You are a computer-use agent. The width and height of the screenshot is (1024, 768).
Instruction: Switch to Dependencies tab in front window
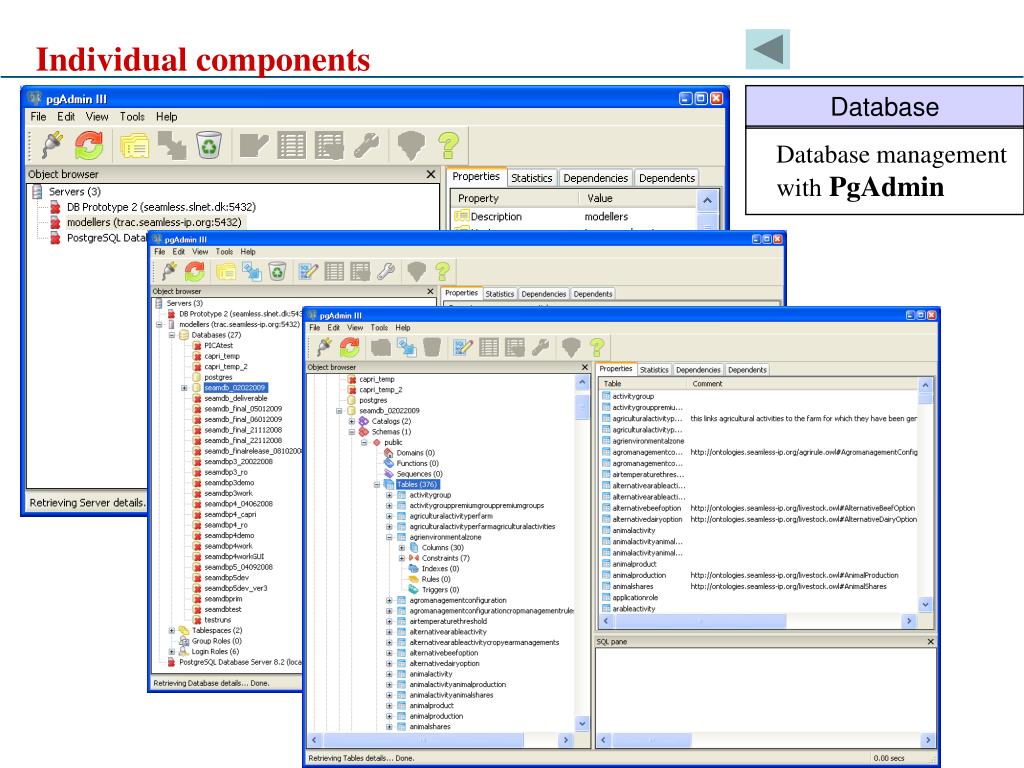698,370
